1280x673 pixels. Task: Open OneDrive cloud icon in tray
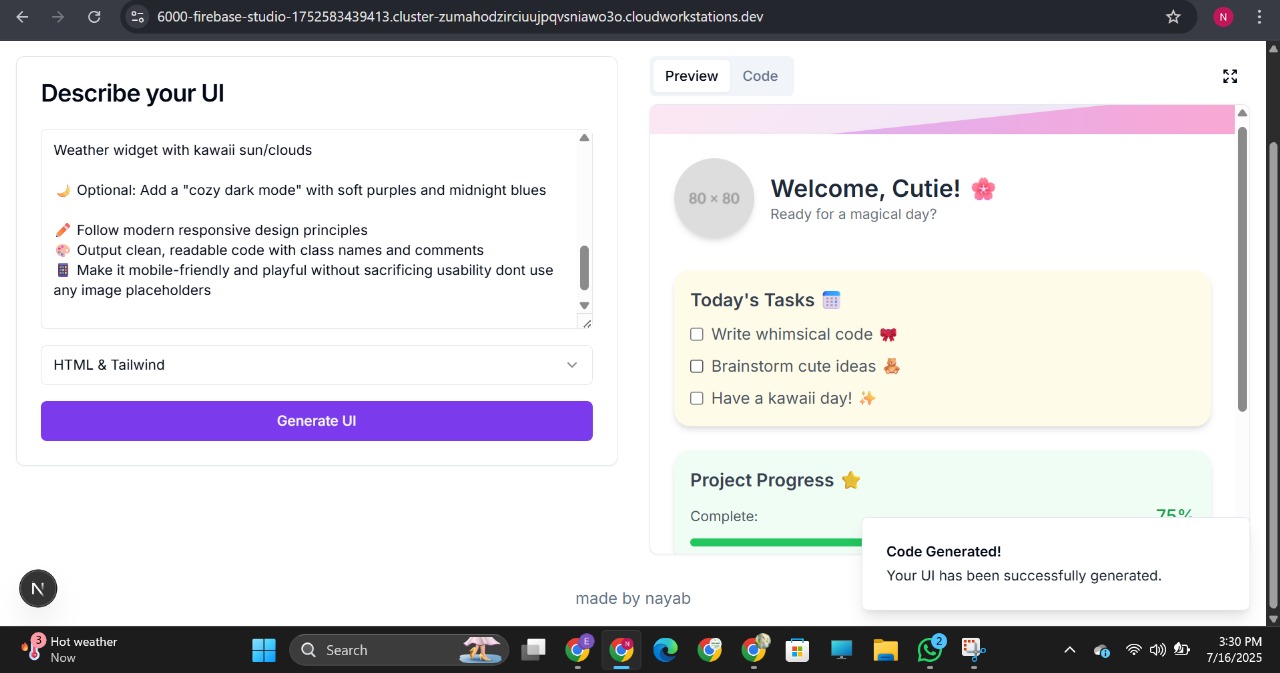[1101, 650]
